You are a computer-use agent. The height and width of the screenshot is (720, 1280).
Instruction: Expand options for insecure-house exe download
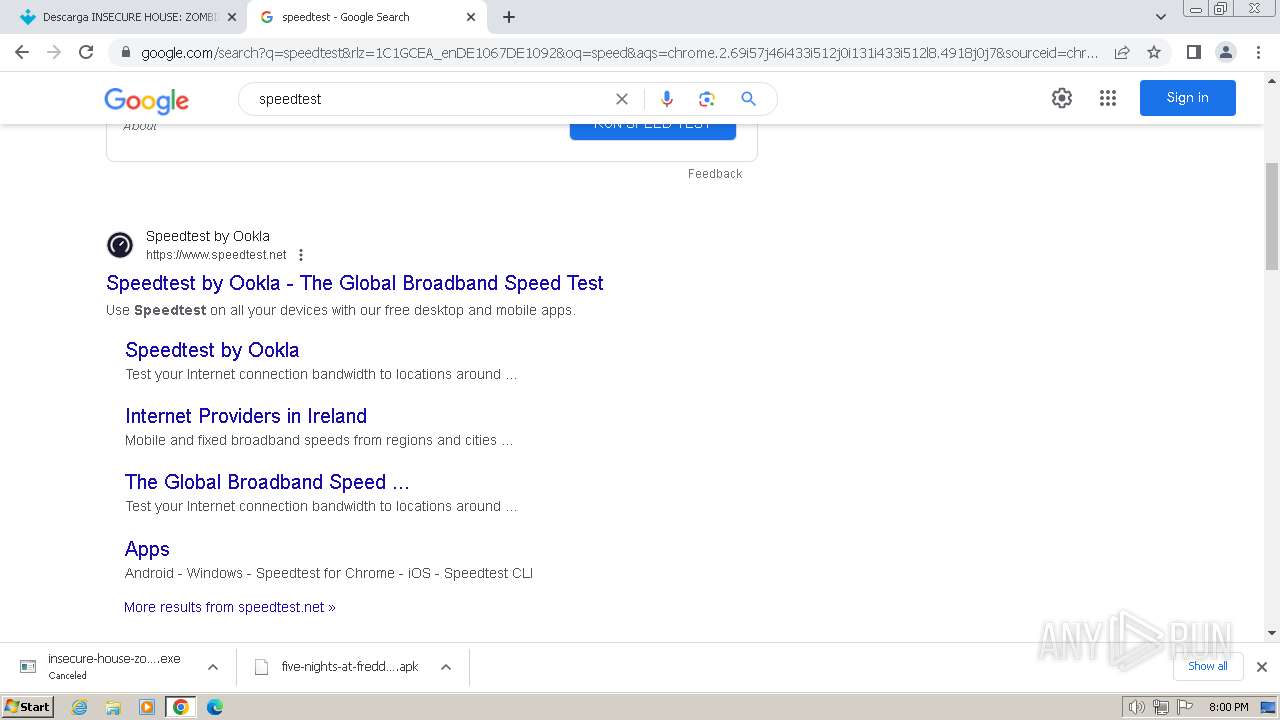[213, 667]
